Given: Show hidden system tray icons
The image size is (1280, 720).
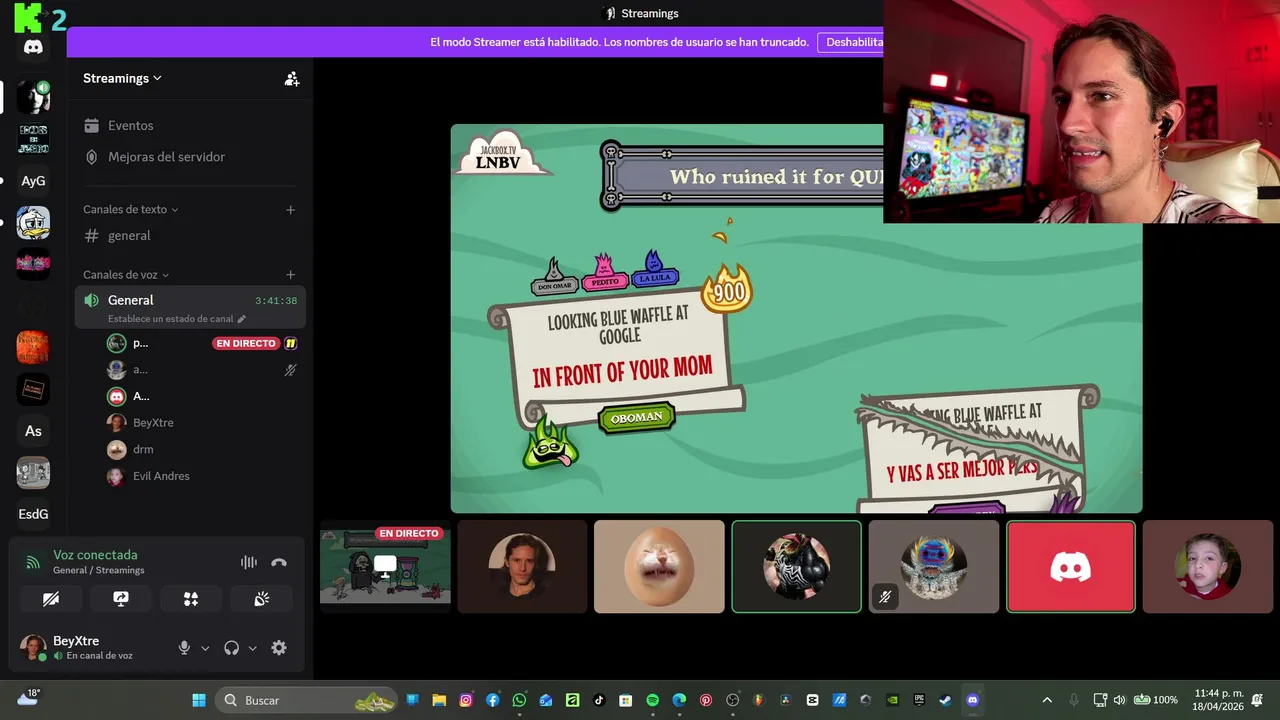Looking at the screenshot, I should [x=1047, y=700].
